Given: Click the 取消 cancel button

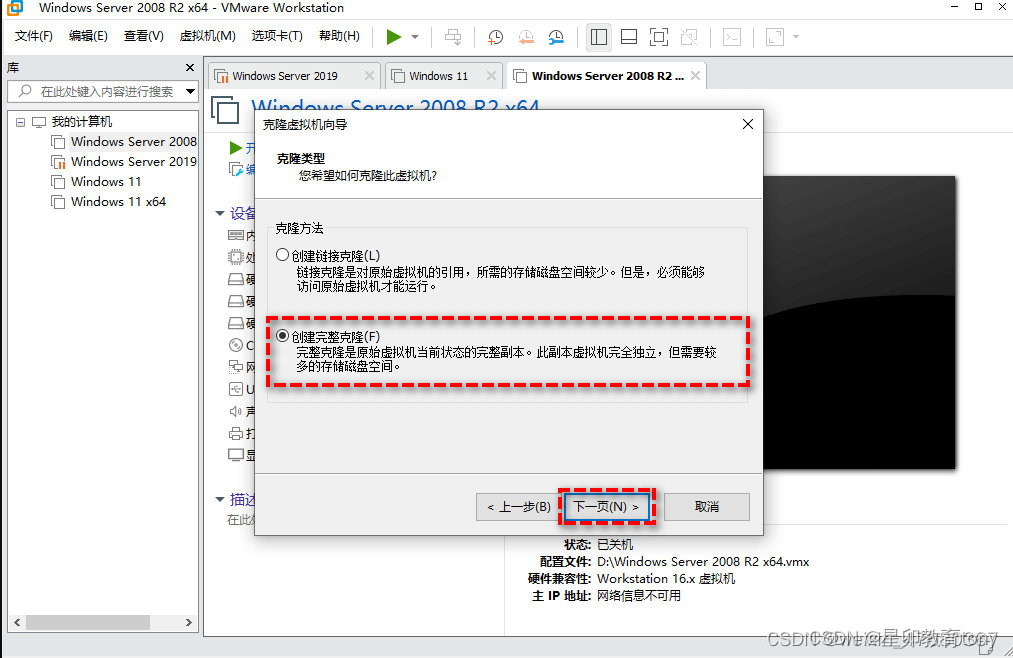Looking at the screenshot, I should click(707, 507).
